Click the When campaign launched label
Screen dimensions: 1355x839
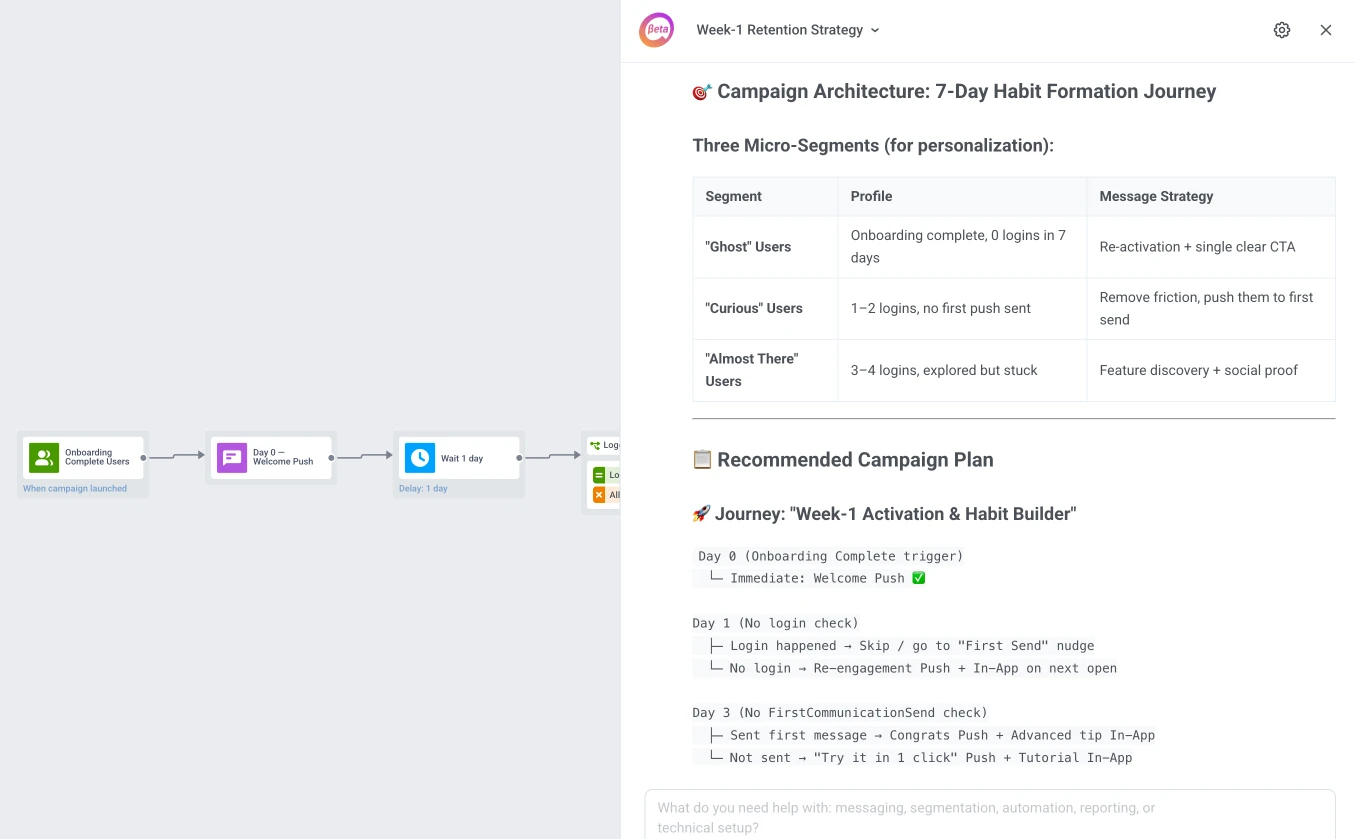pyautogui.click(x=73, y=487)
